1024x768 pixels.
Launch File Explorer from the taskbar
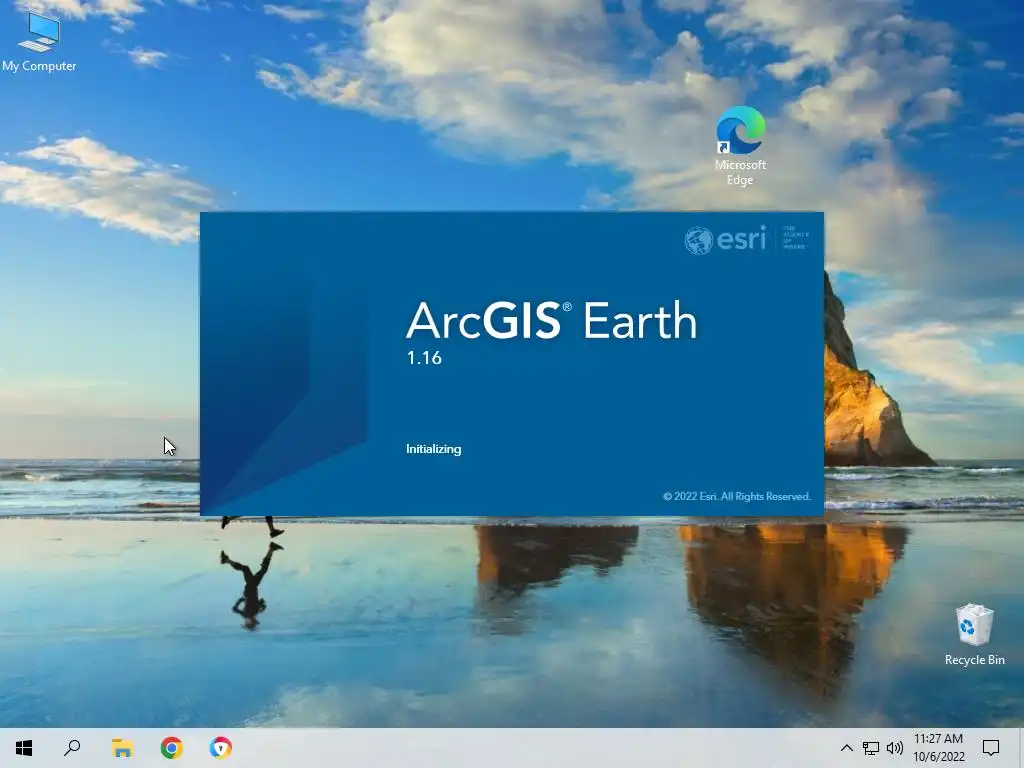click(122, 748)
